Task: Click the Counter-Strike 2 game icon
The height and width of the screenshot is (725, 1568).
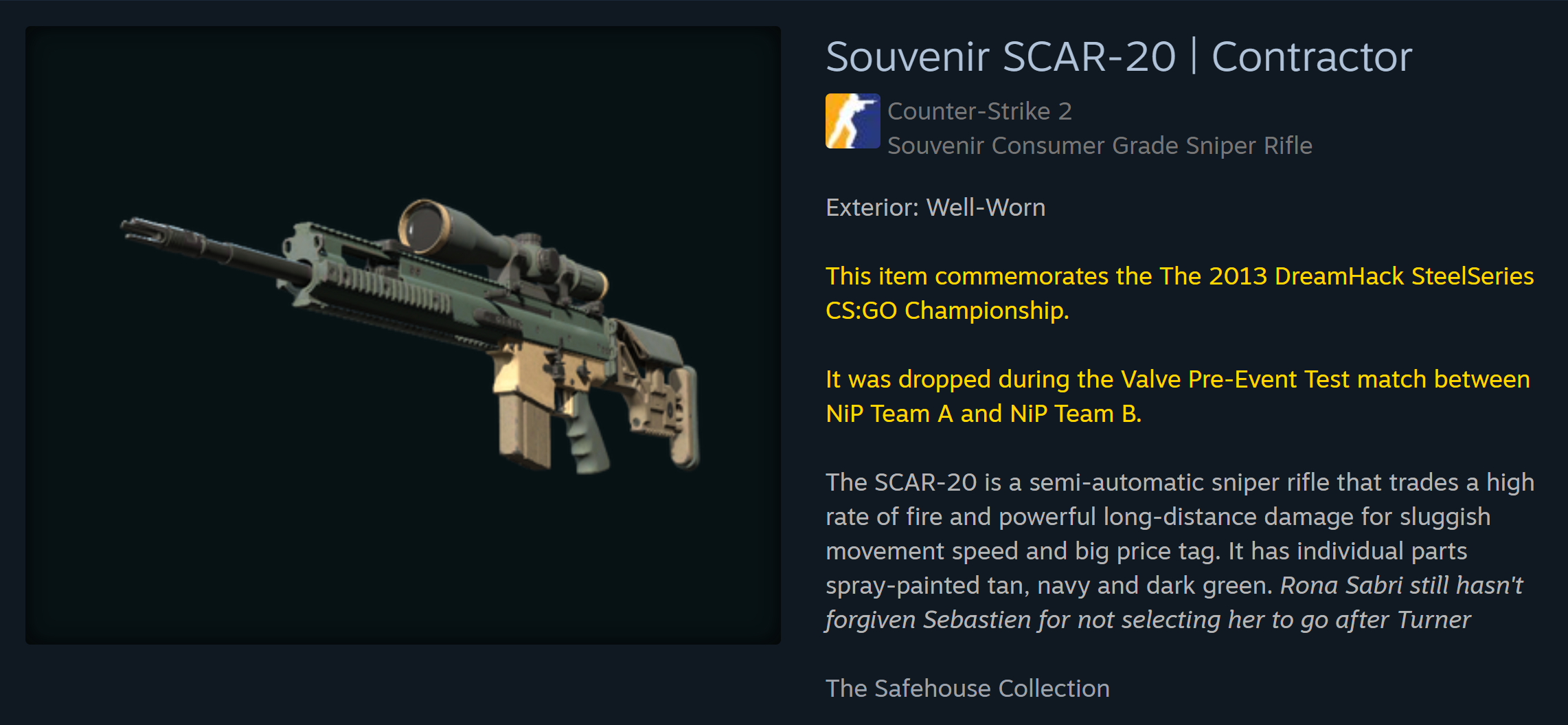Action: pyautogui.click(x=852, y=121)
